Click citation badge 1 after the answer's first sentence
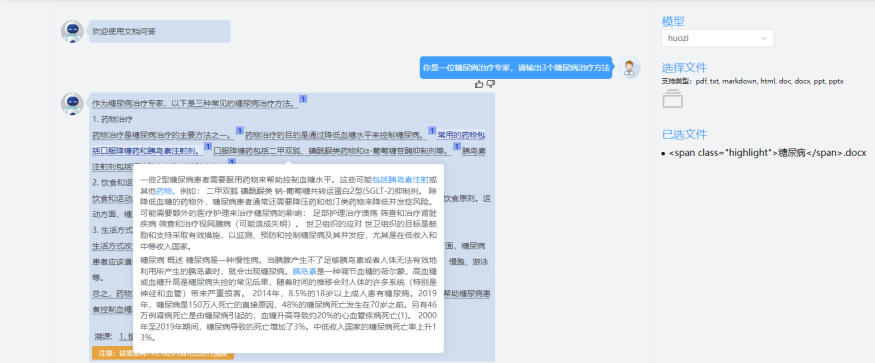The width and height of the screenshot is (875, 363). click(303, 99)
